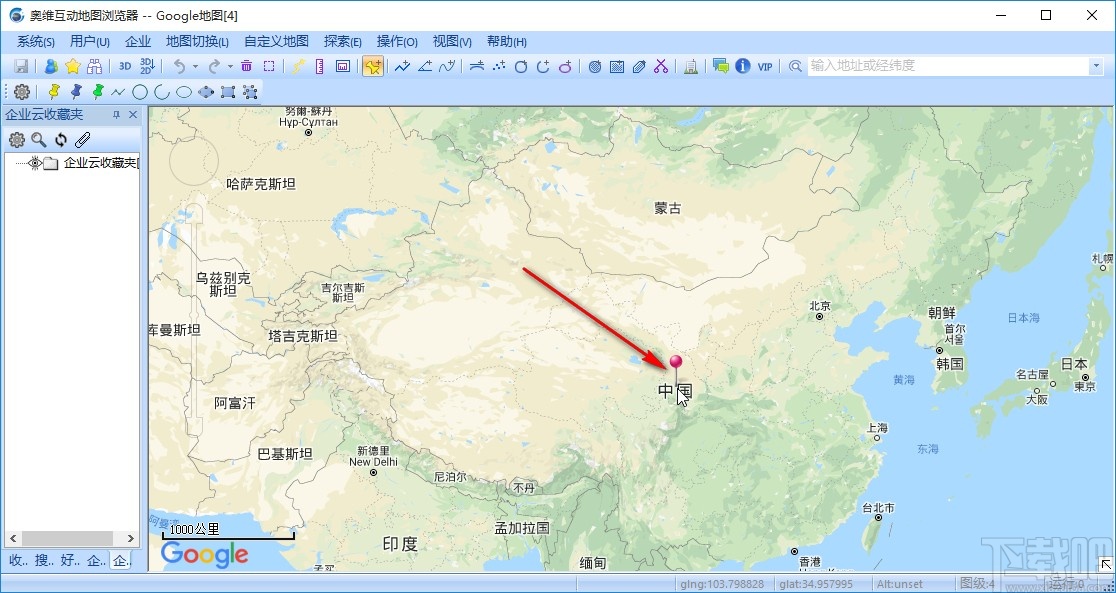
Task: Select the green pushpin tool
Action: coord(96,91)
